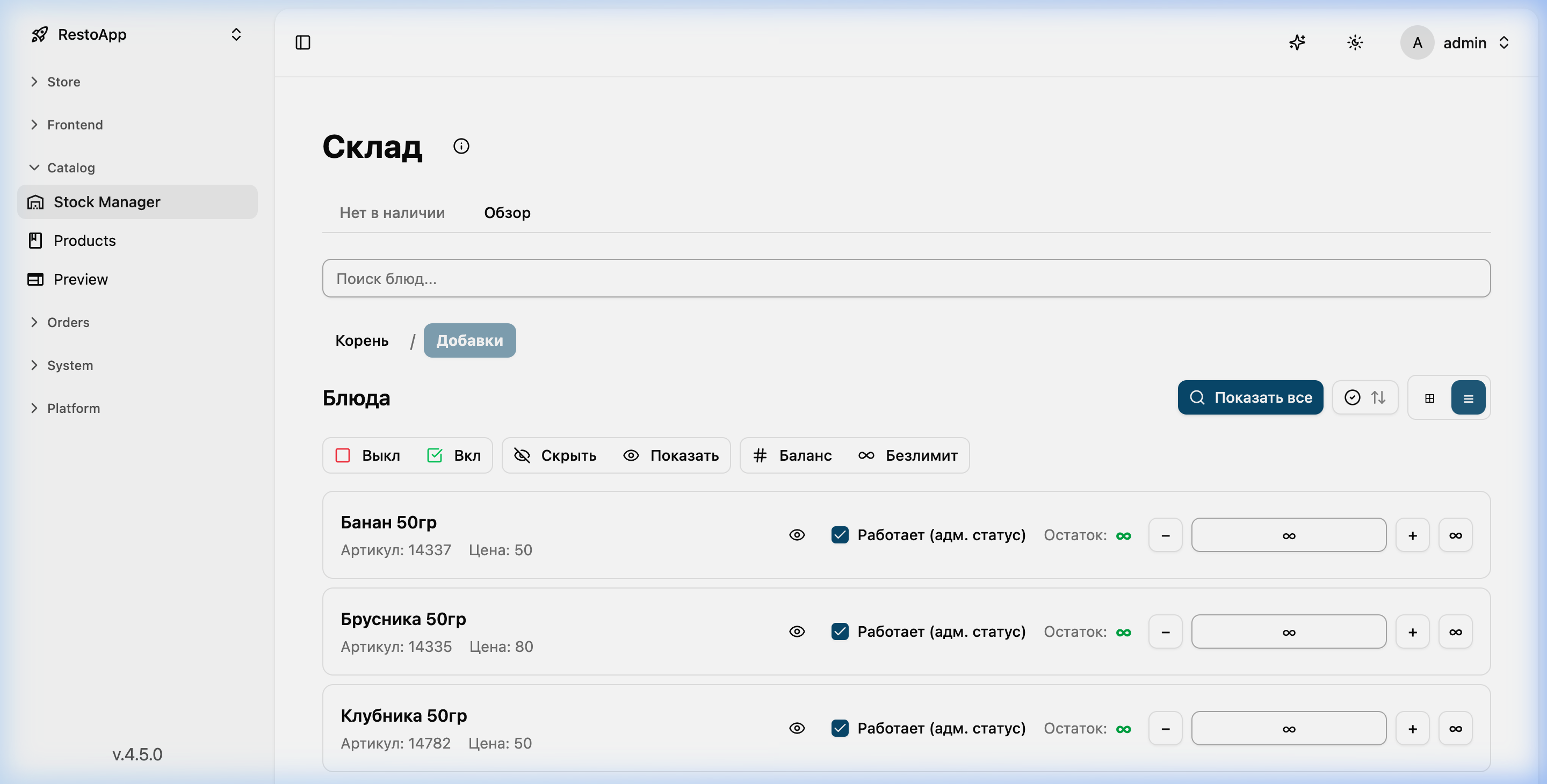Toggle the light/dark theme icon
Screen dimensions: 1547x784
click(1355, 42)
